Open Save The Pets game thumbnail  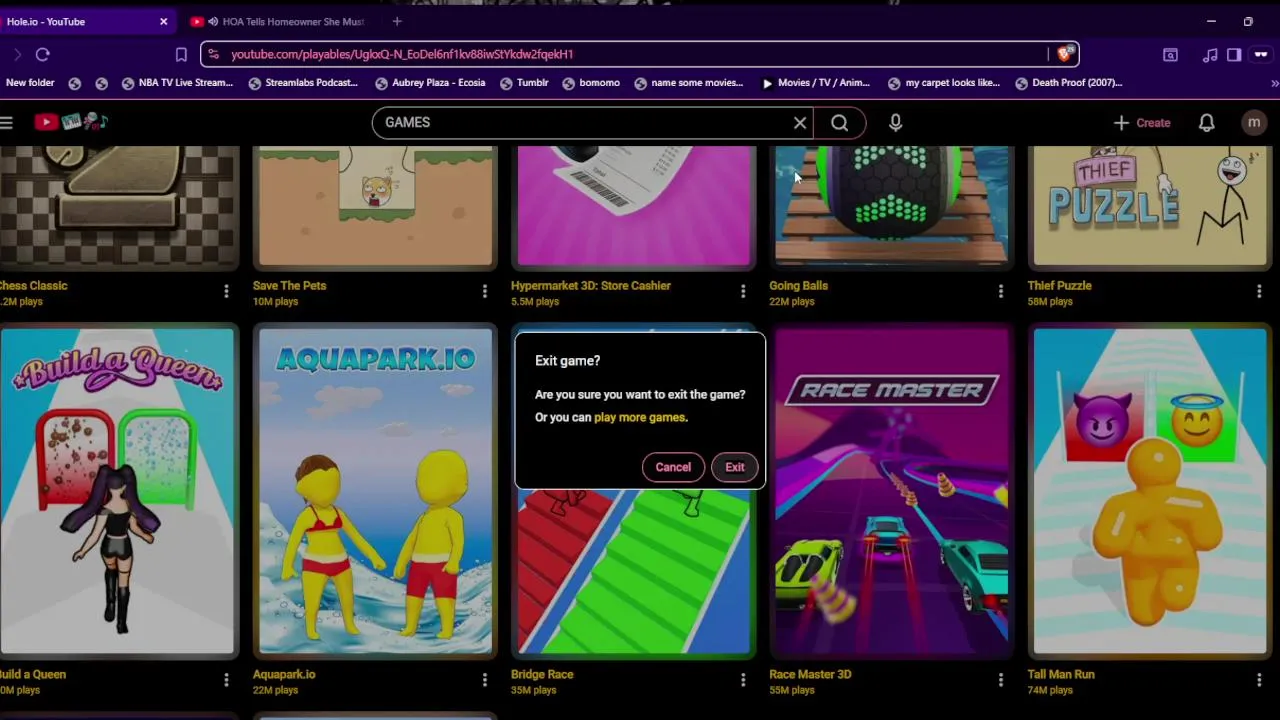[x=376, y=207]
